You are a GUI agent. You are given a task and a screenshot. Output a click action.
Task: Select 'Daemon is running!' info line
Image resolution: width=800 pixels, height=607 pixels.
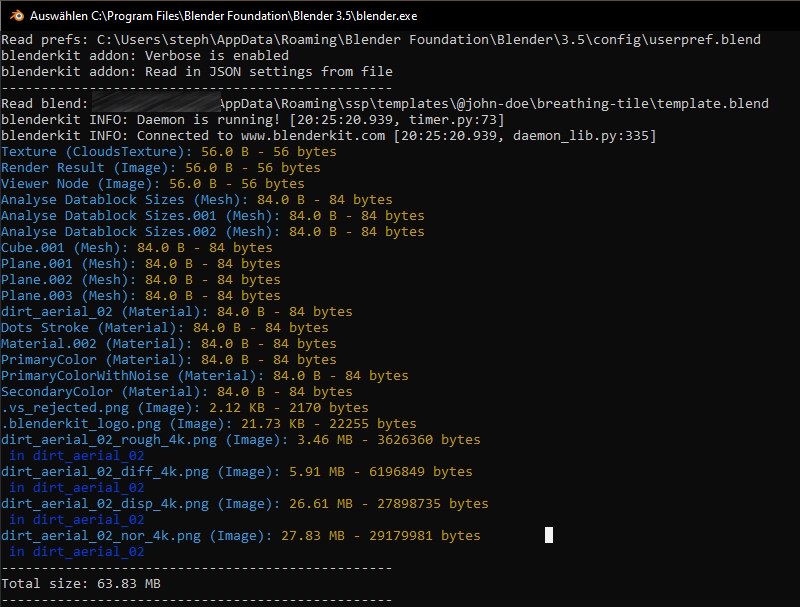253,119
